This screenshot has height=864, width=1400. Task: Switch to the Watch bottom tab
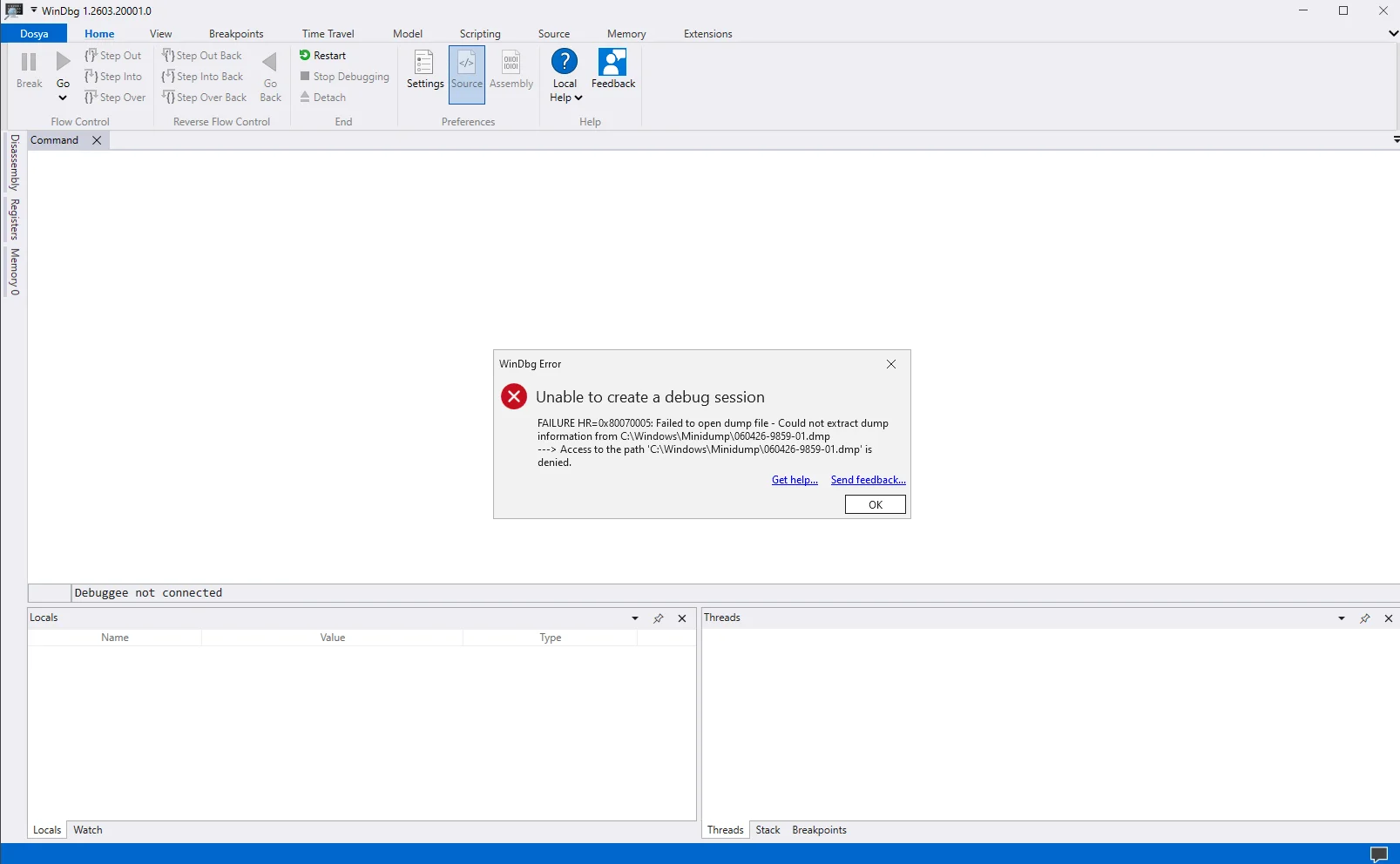click(88, 830)
